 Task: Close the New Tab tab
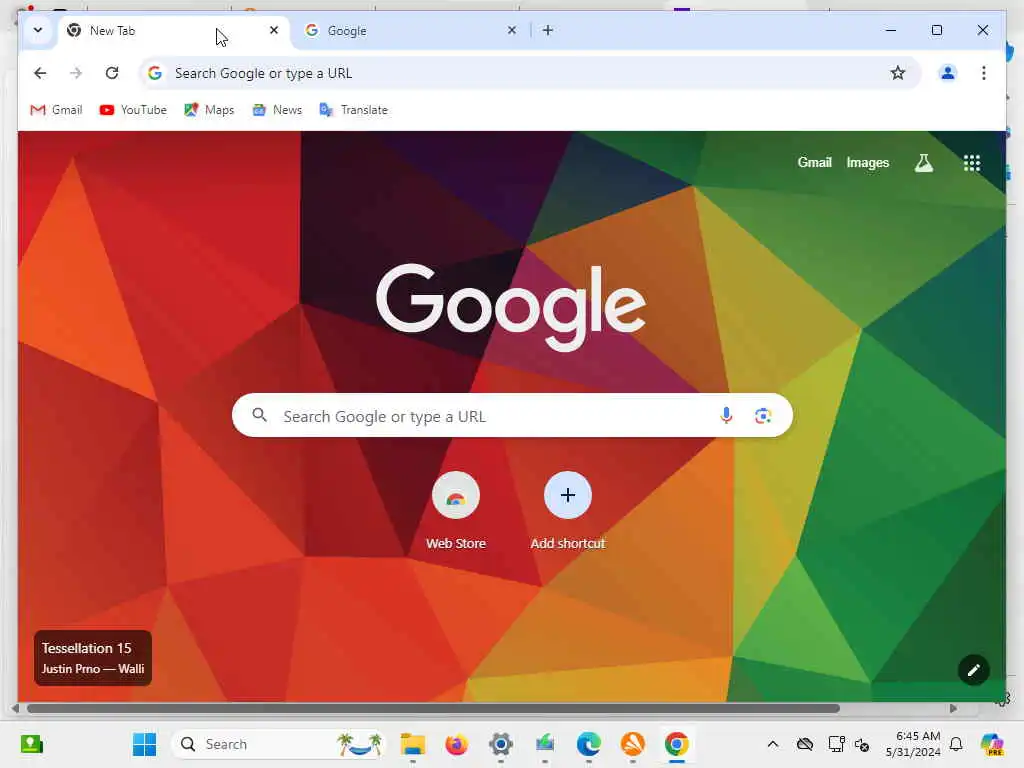[274, 30]
